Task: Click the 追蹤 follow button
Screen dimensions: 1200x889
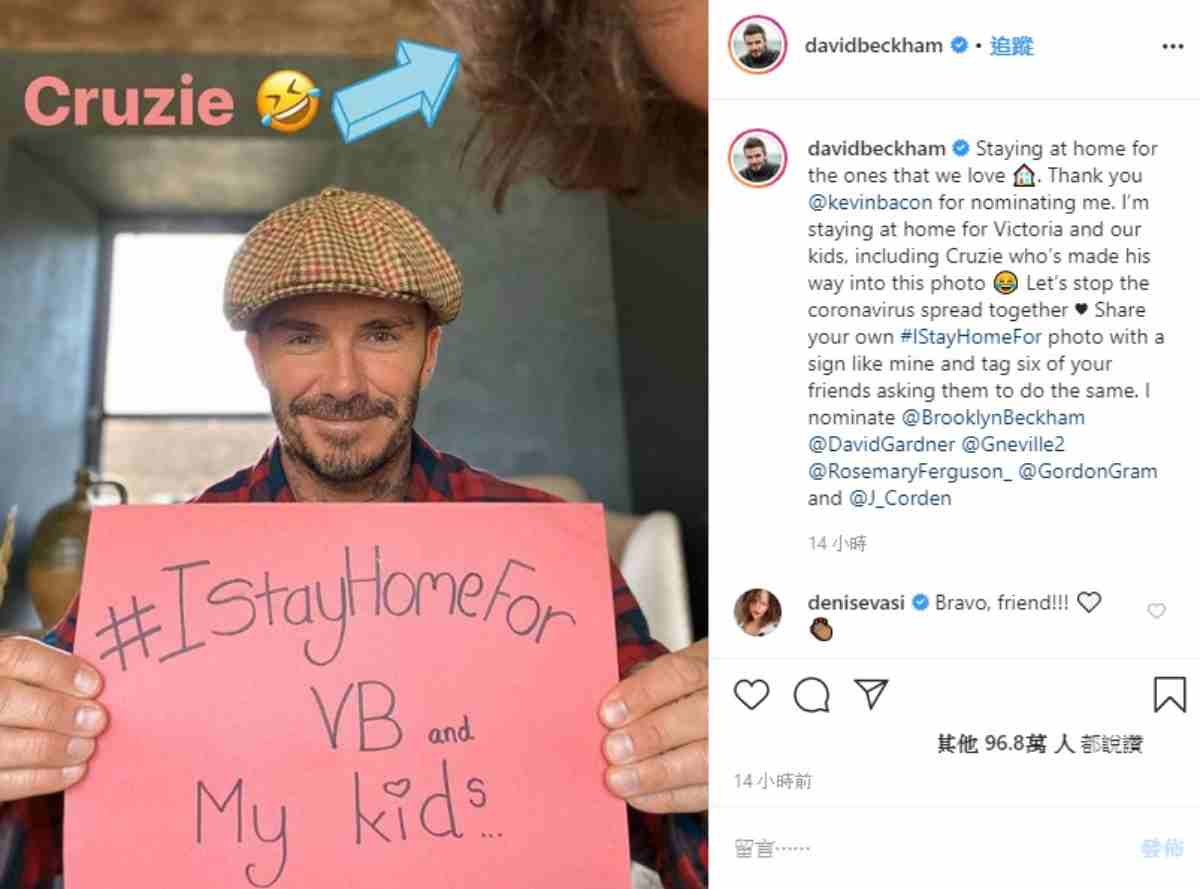Action: 1011,45
